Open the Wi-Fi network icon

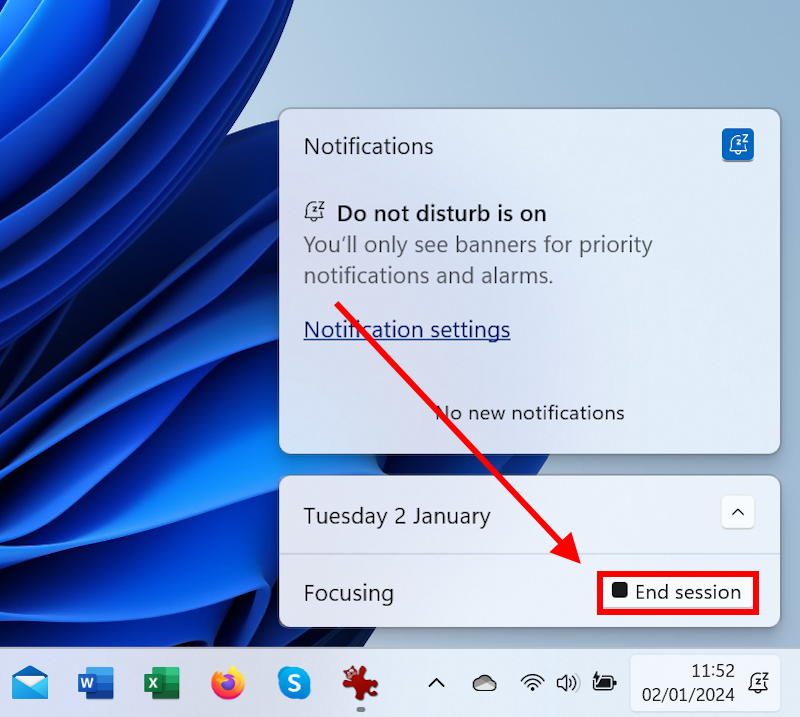coord(532,683)
